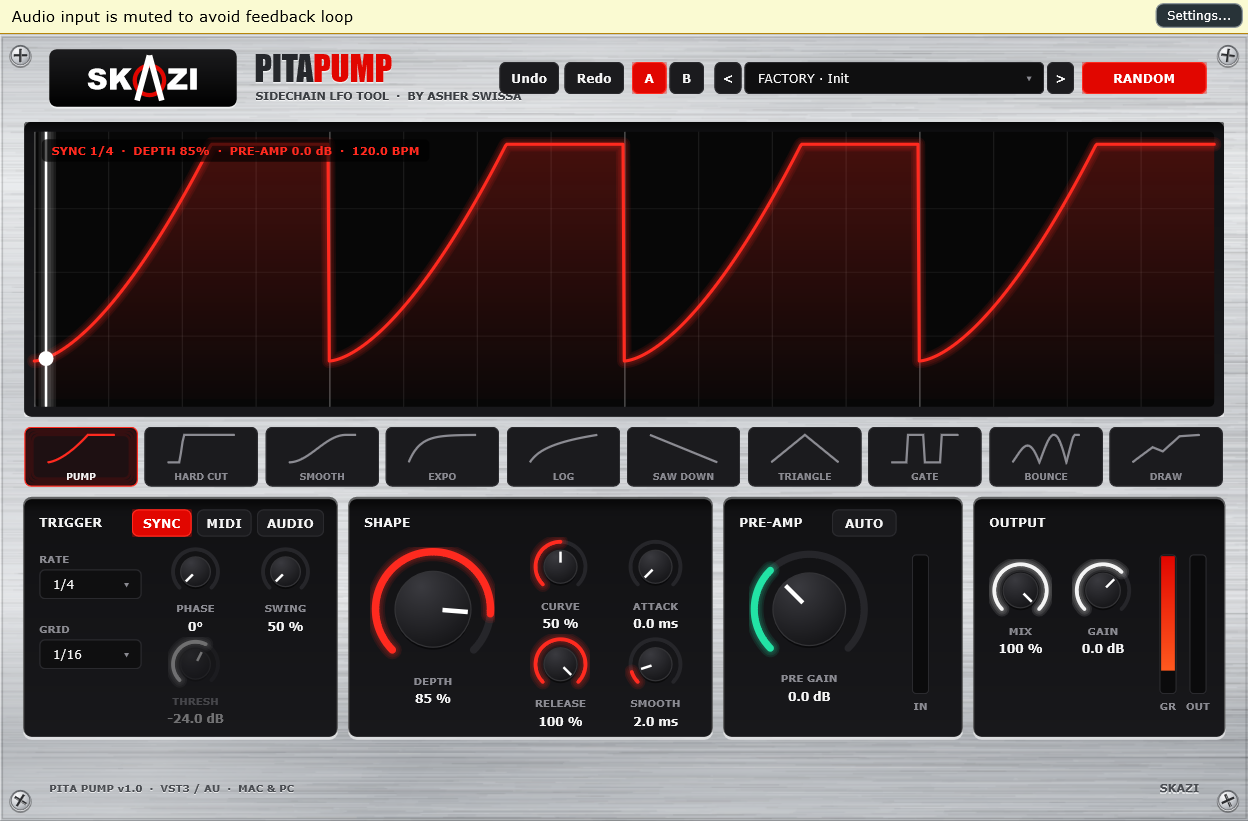Select the DRAW curve shape

1165,457
